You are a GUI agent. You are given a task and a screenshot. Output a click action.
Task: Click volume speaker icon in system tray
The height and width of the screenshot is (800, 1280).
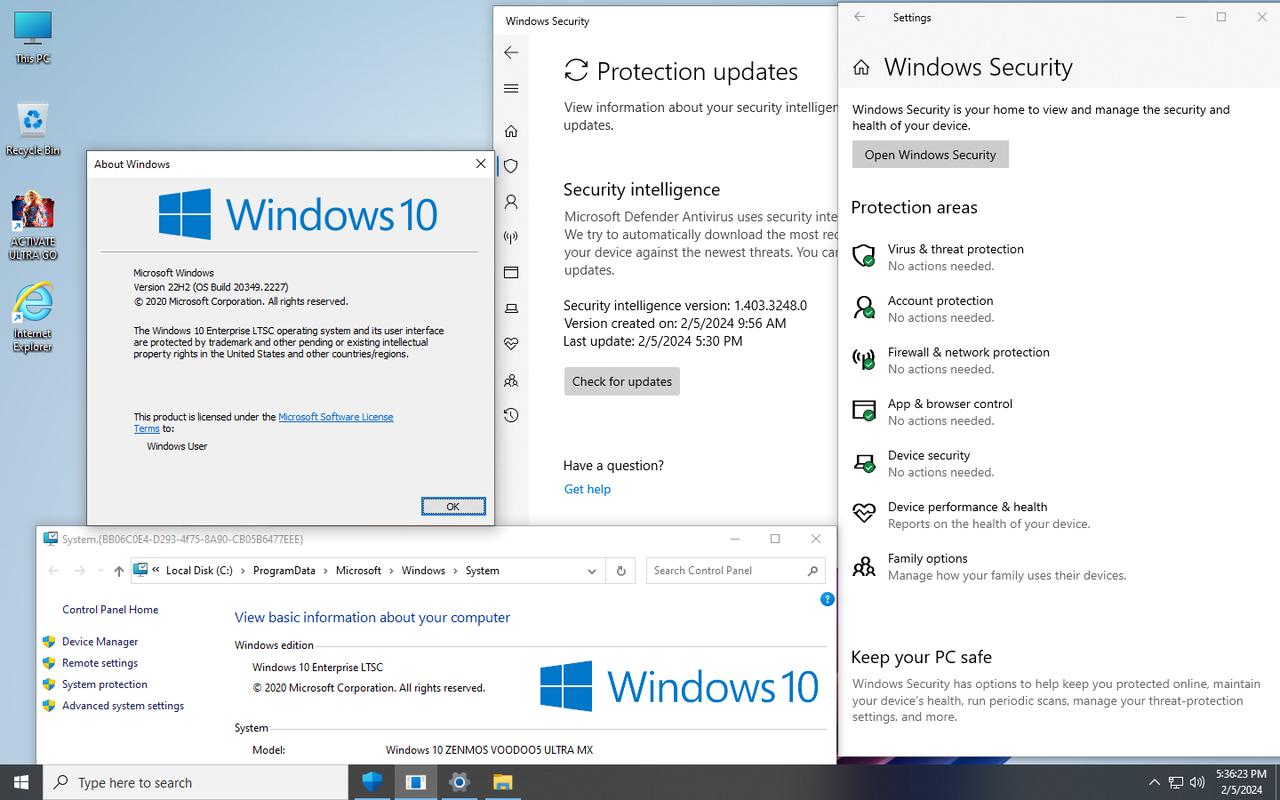1196,782
